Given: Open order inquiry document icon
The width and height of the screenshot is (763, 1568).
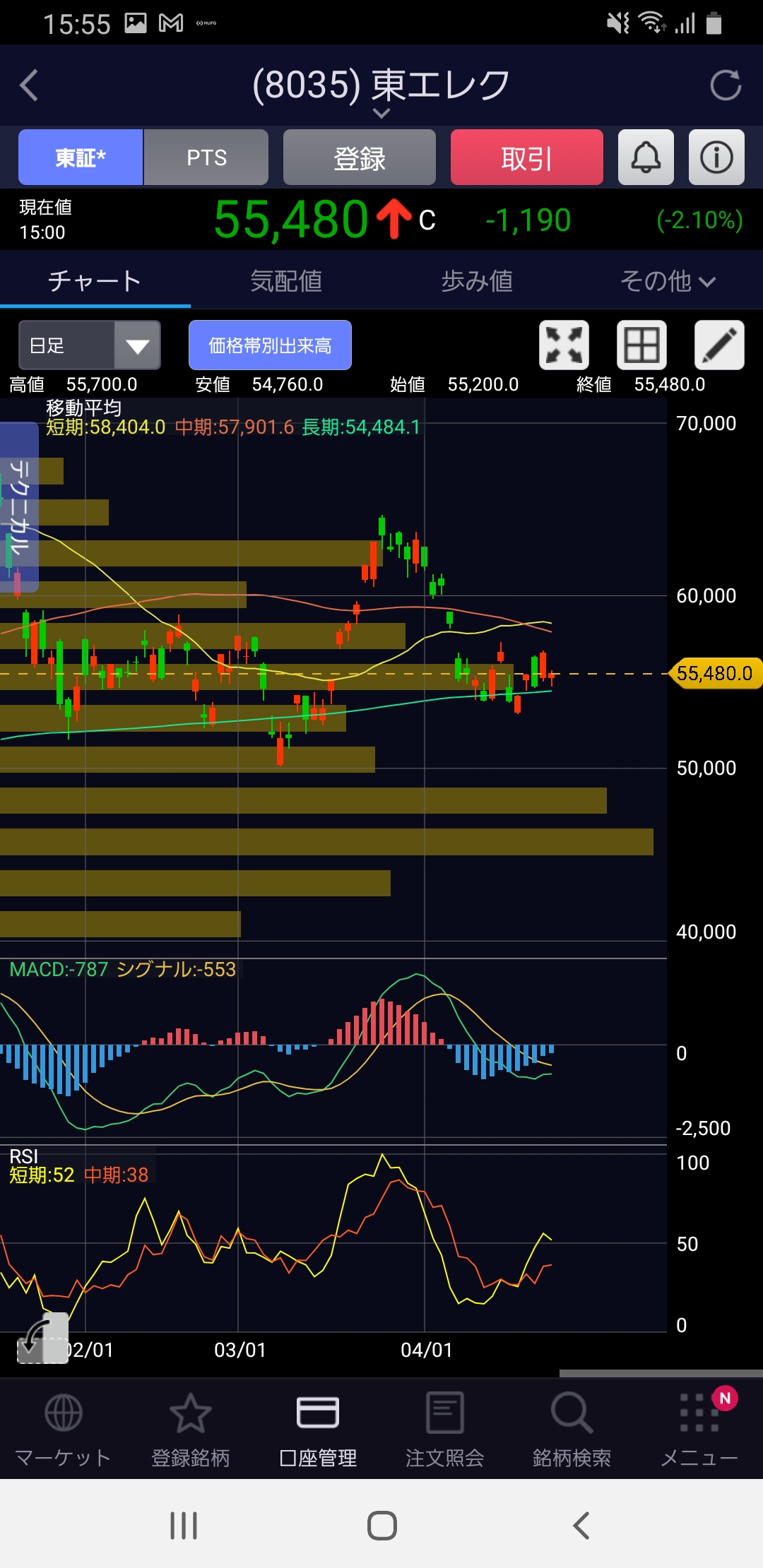Looking at the screenshot, I should [x=445, y=1413].
